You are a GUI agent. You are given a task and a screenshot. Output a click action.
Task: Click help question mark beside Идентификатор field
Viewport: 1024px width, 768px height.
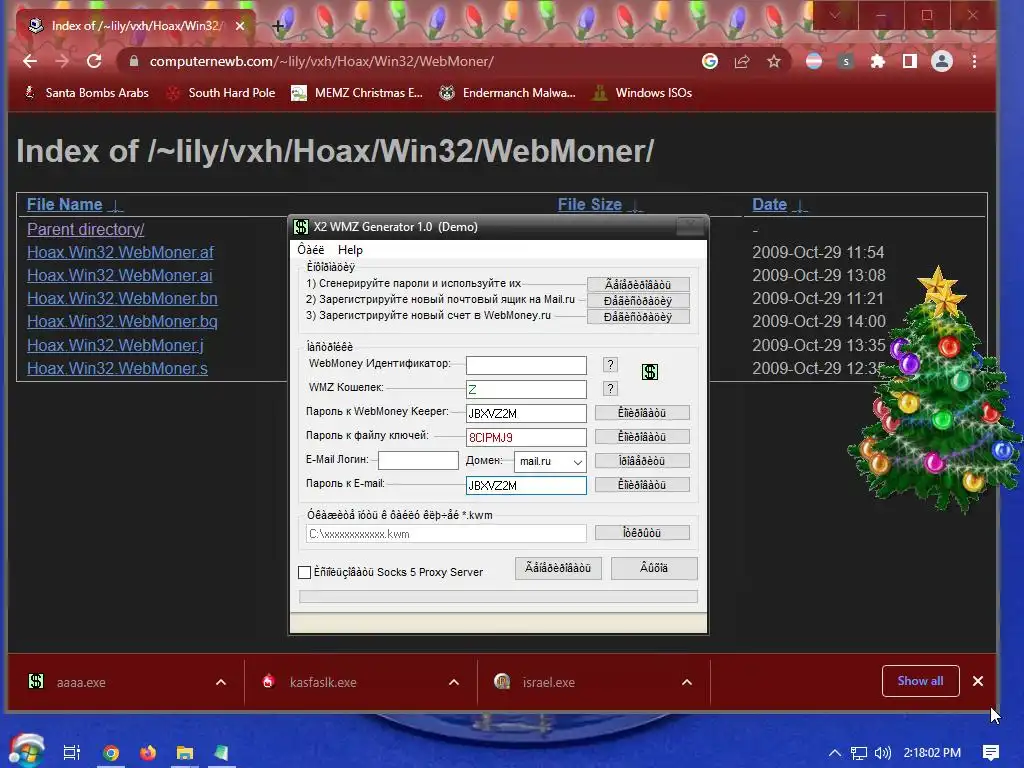610,364
